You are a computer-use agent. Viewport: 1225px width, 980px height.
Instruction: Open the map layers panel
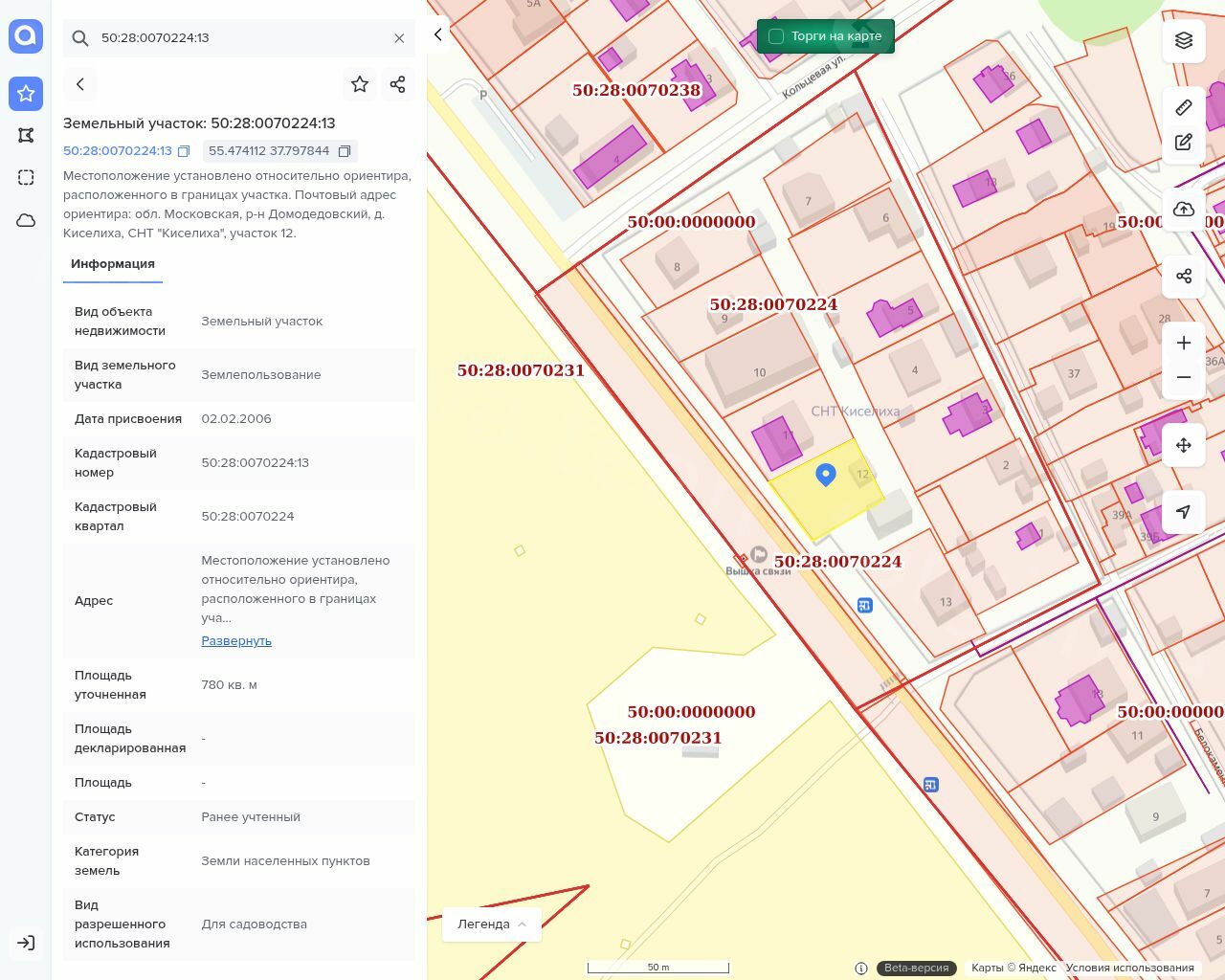(1184, 40)
